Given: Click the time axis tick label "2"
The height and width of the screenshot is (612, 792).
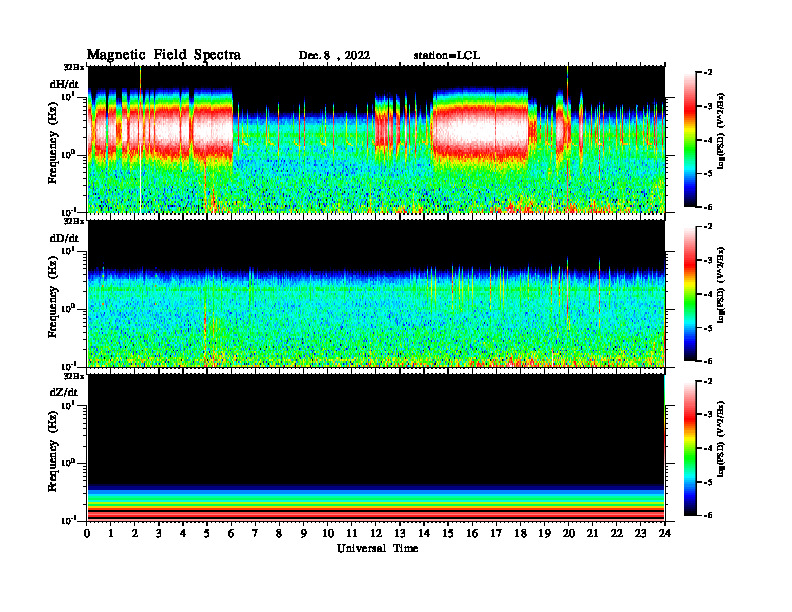Looking at the screenshot, I should (x=135, y=533).
